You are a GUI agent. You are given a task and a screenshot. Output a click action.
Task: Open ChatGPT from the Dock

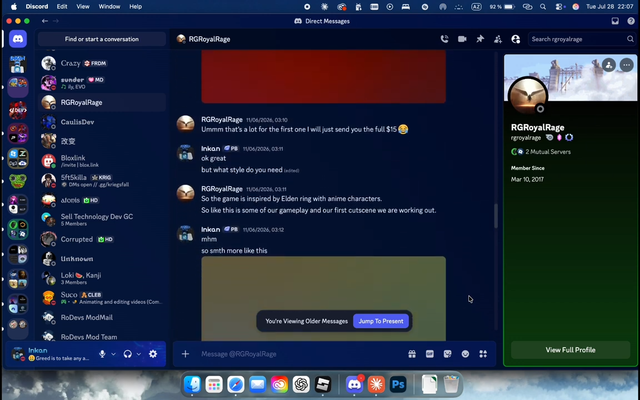tap(301, 384)
